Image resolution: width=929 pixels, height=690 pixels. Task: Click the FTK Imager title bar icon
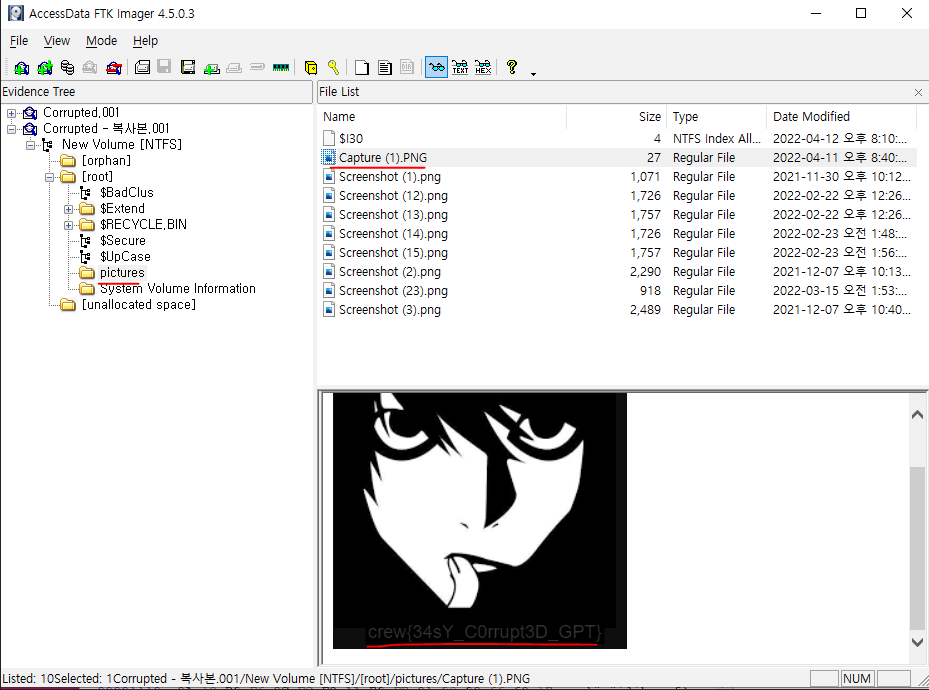pyautogui.click(x=16, y=13)
